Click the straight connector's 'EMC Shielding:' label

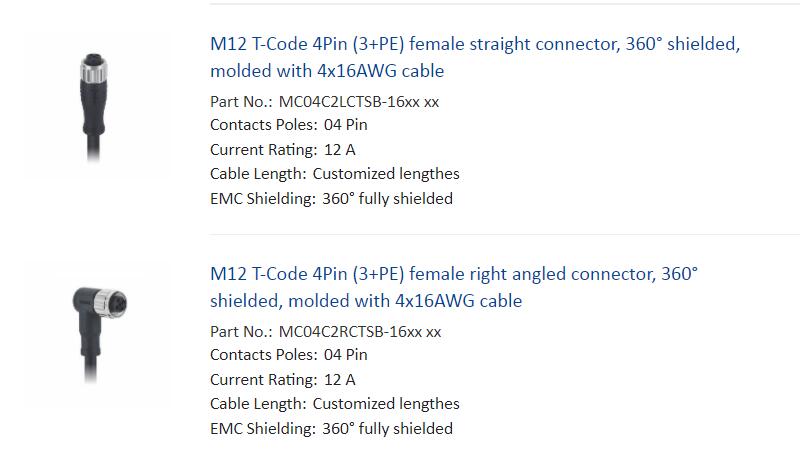point(263,198)
